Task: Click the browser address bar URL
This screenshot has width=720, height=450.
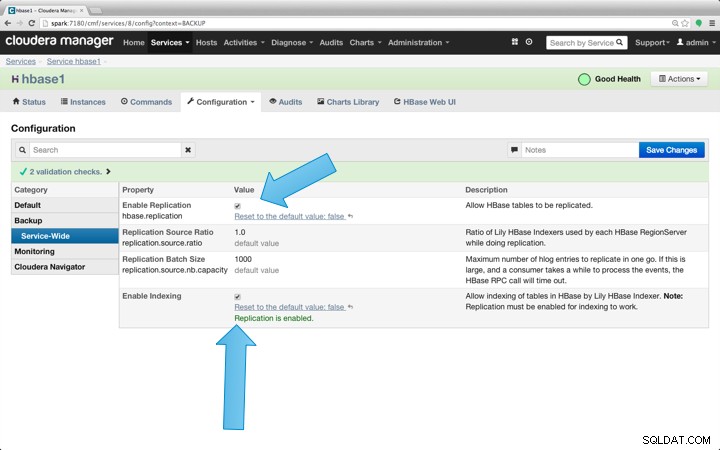Action: [128, 23]
